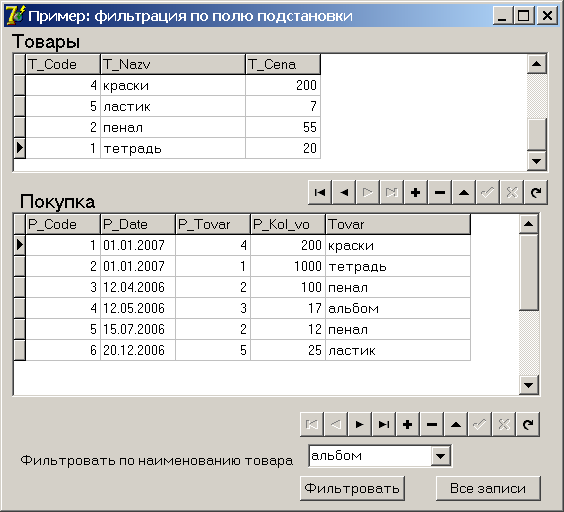
Task: Go to first record in Товары navigator
Action: [x=320, y=193]
